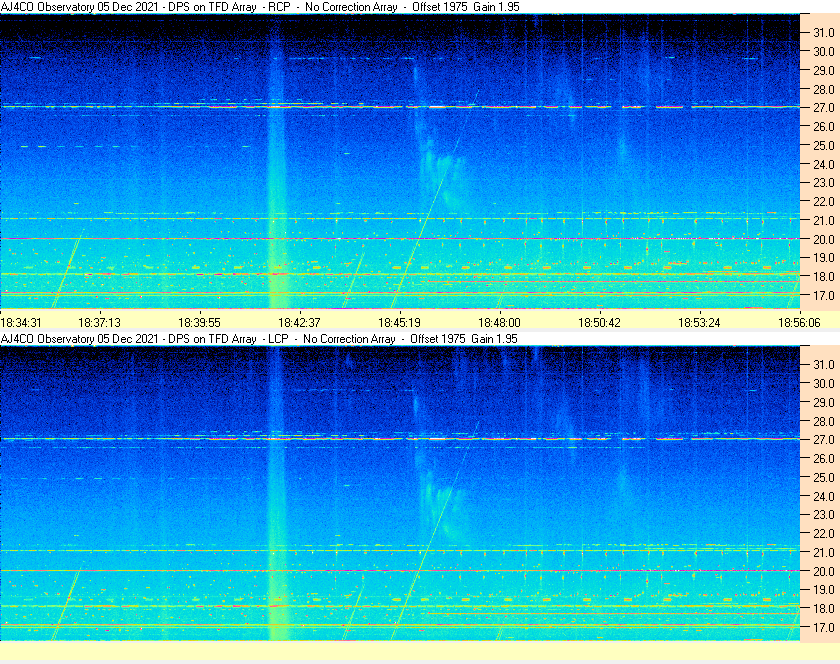Screen dimensions: 840x664
Task: Click the 19.0 frequency label in RCP panel
Action: coord(824,258)
